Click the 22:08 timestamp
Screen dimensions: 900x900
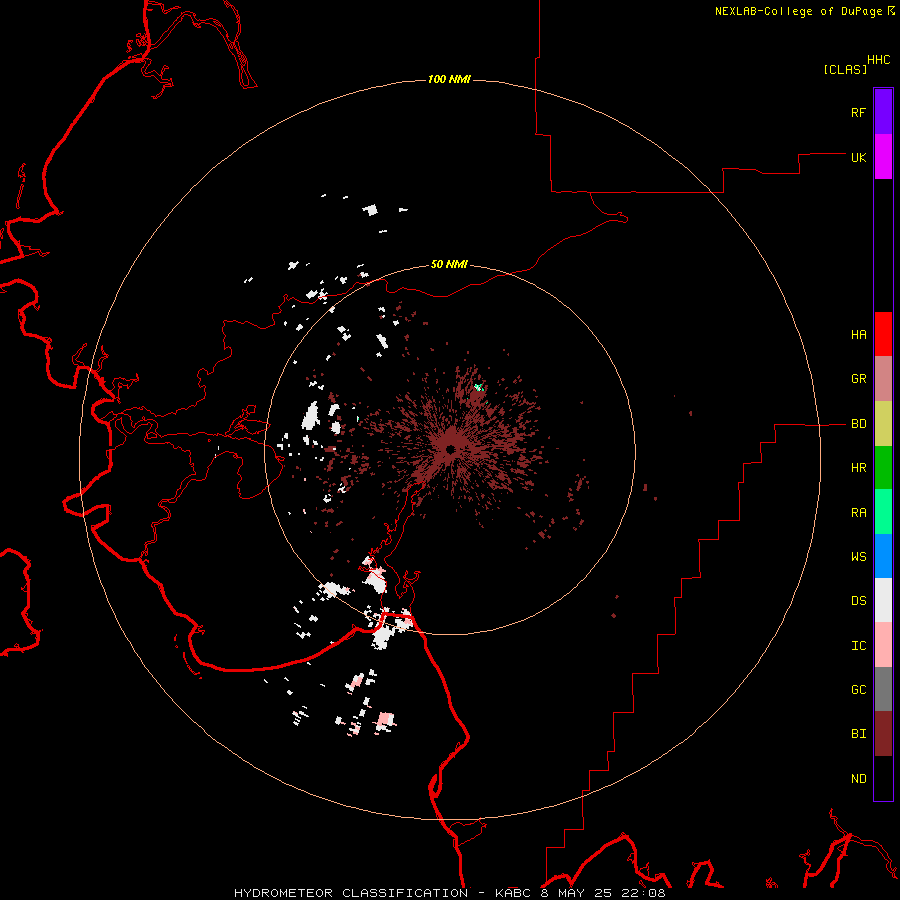tap(642, 893)
